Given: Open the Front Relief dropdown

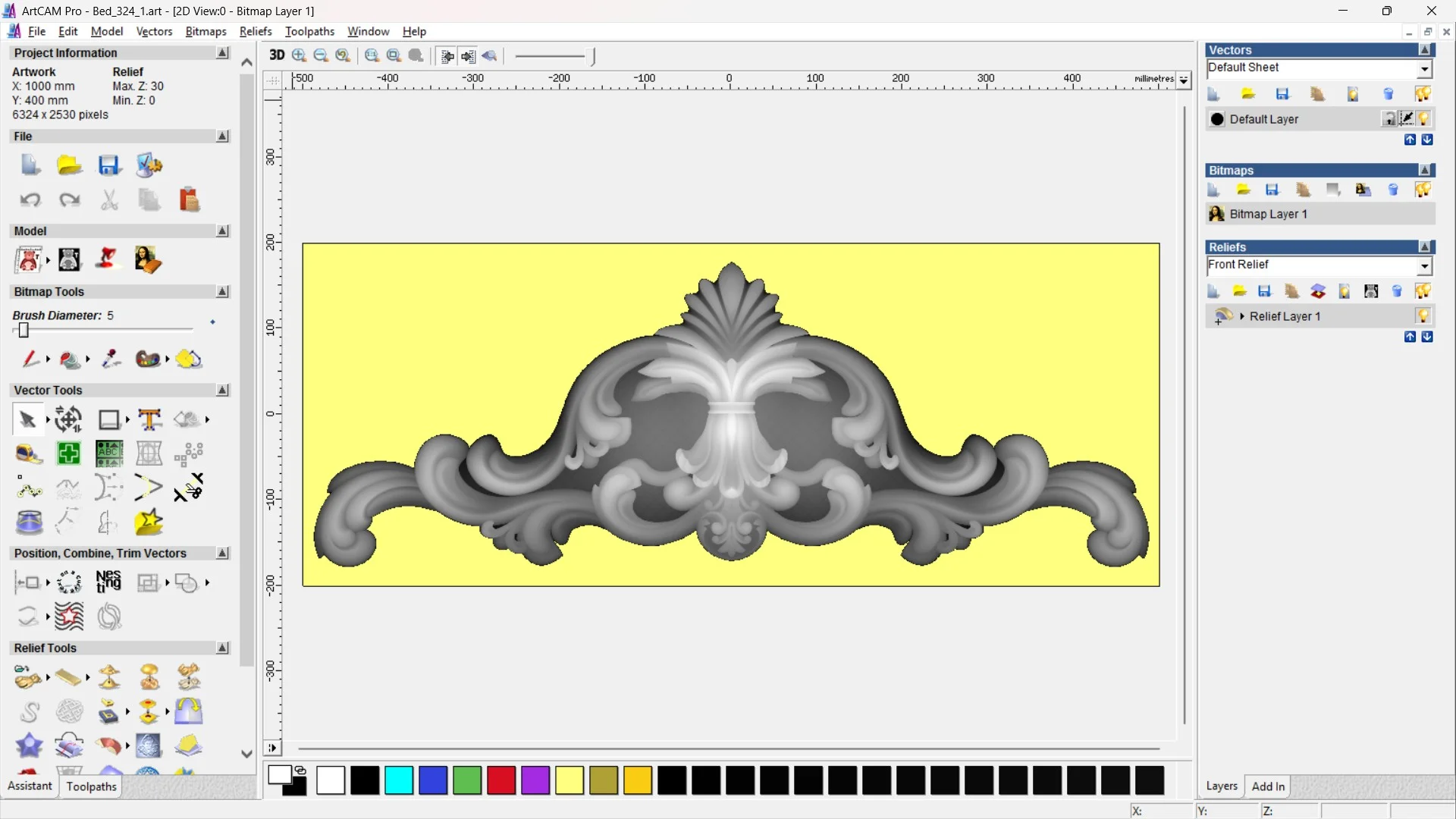Looking at the screenshot, I should (x=1424, y=265).
